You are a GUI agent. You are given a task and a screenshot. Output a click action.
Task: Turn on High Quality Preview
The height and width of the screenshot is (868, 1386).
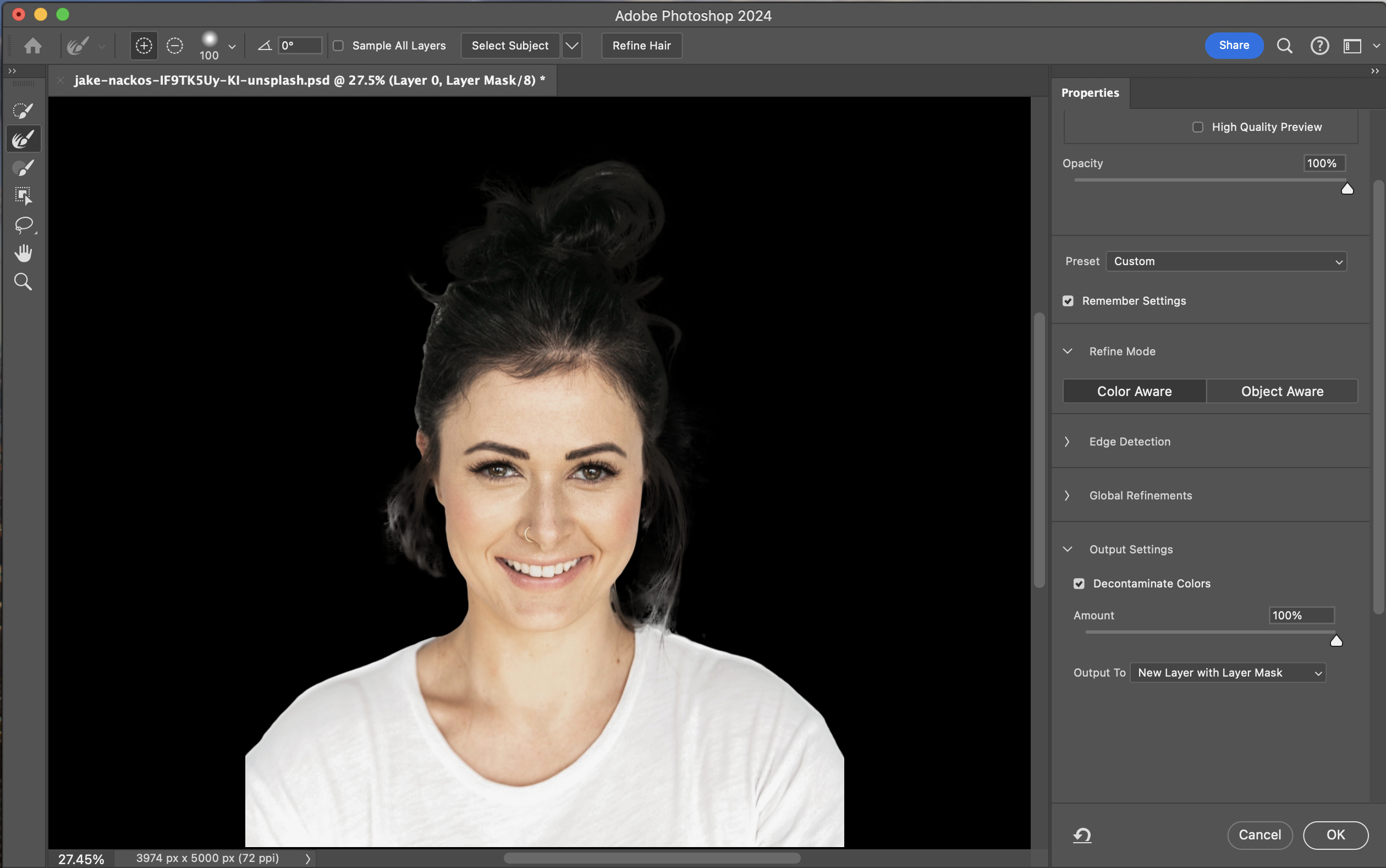(x=1198, y=127)
